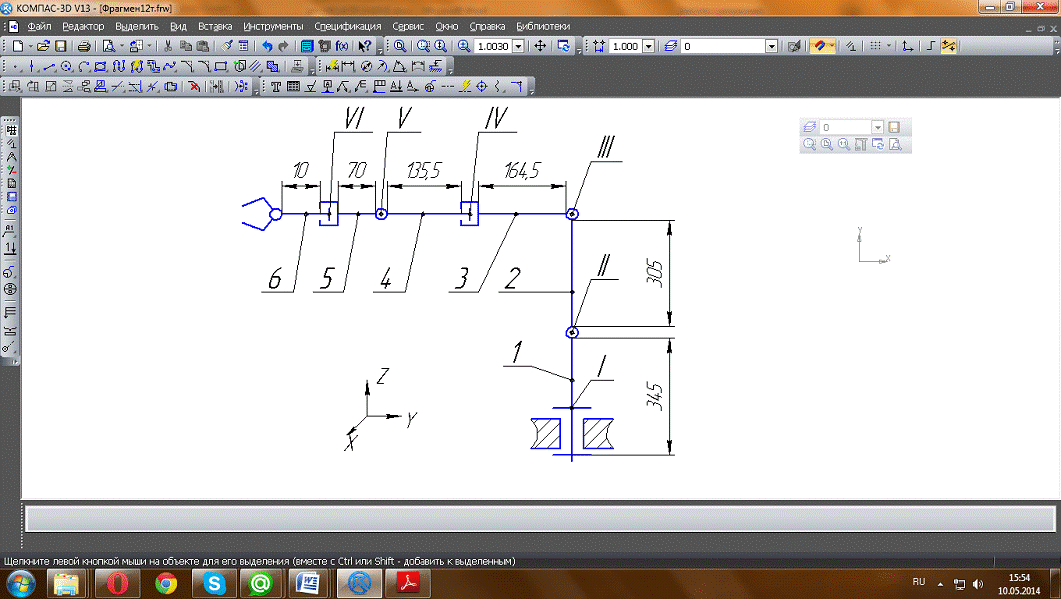The image size is (1061, 599).
Task: Toggle the highlighted rounding button at toolbar end
Action: tap(948, 46)
